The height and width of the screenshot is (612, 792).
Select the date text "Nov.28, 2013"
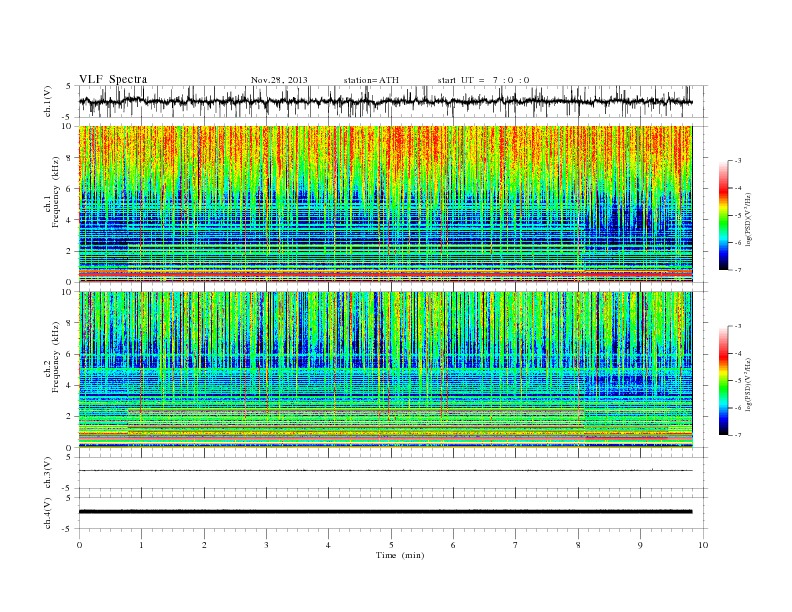(279, 80)
